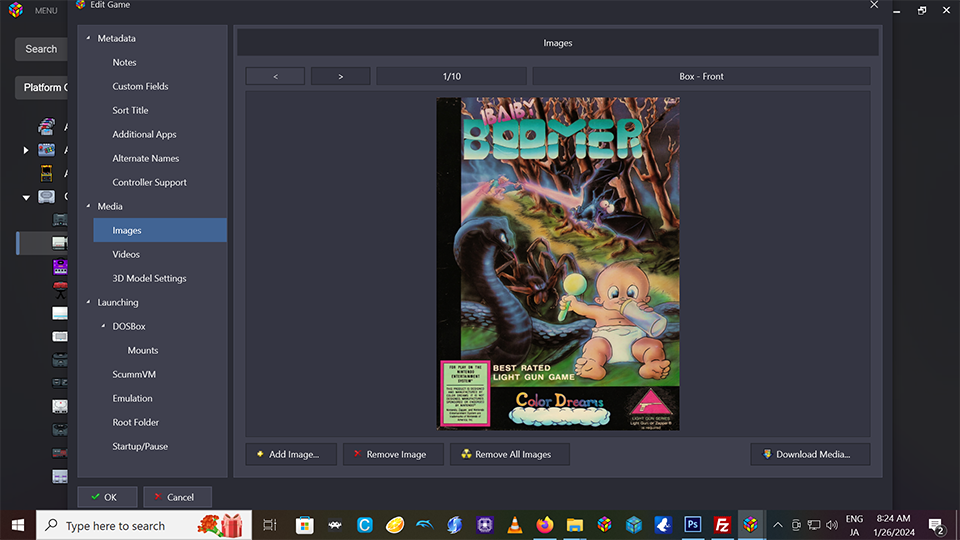This screenshot has width=960, height=540.
Task: Collapse the Media tree section
Action: pos(89,206)
